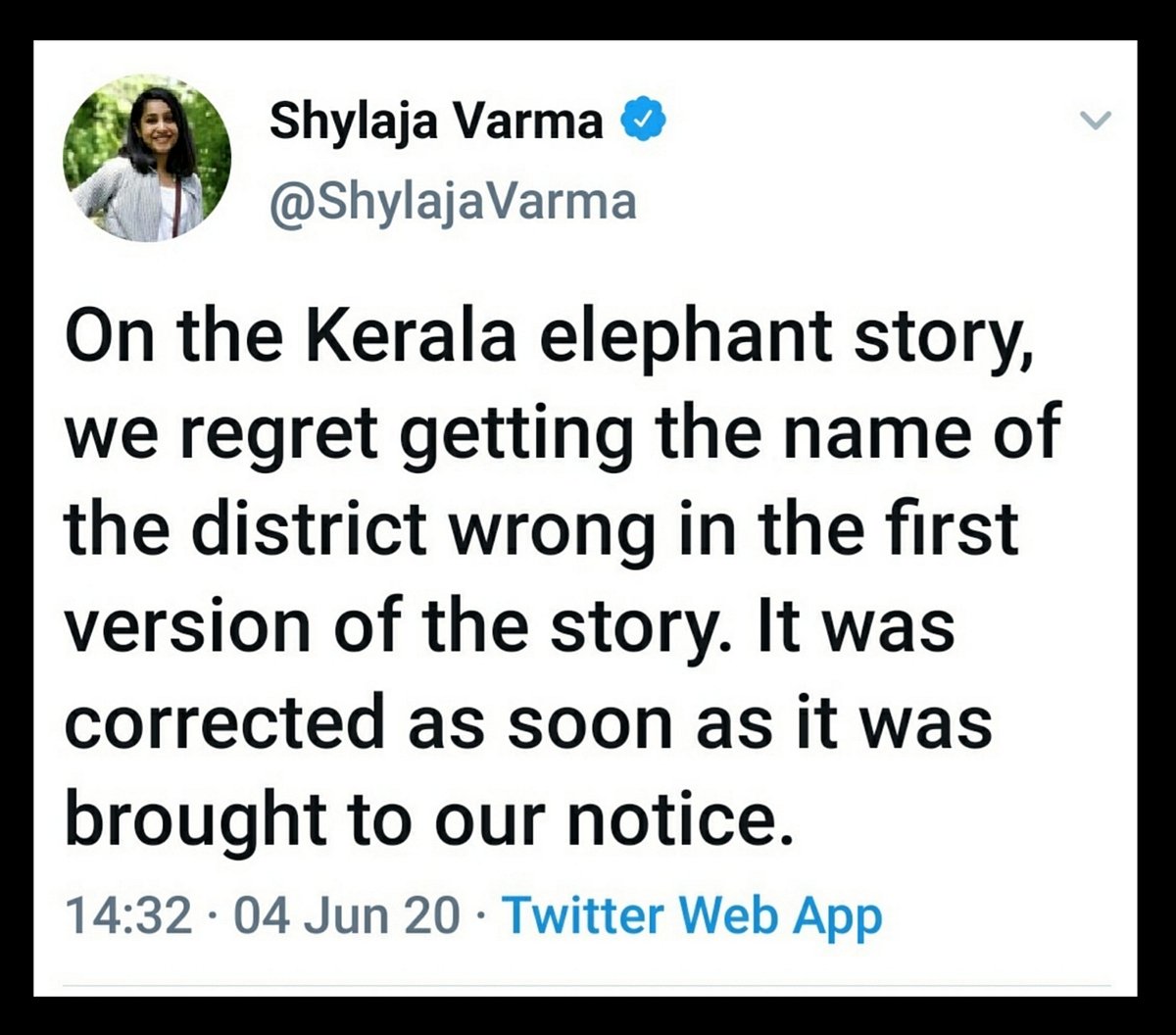Open the Twitter Web App source link

pos(692,915)
